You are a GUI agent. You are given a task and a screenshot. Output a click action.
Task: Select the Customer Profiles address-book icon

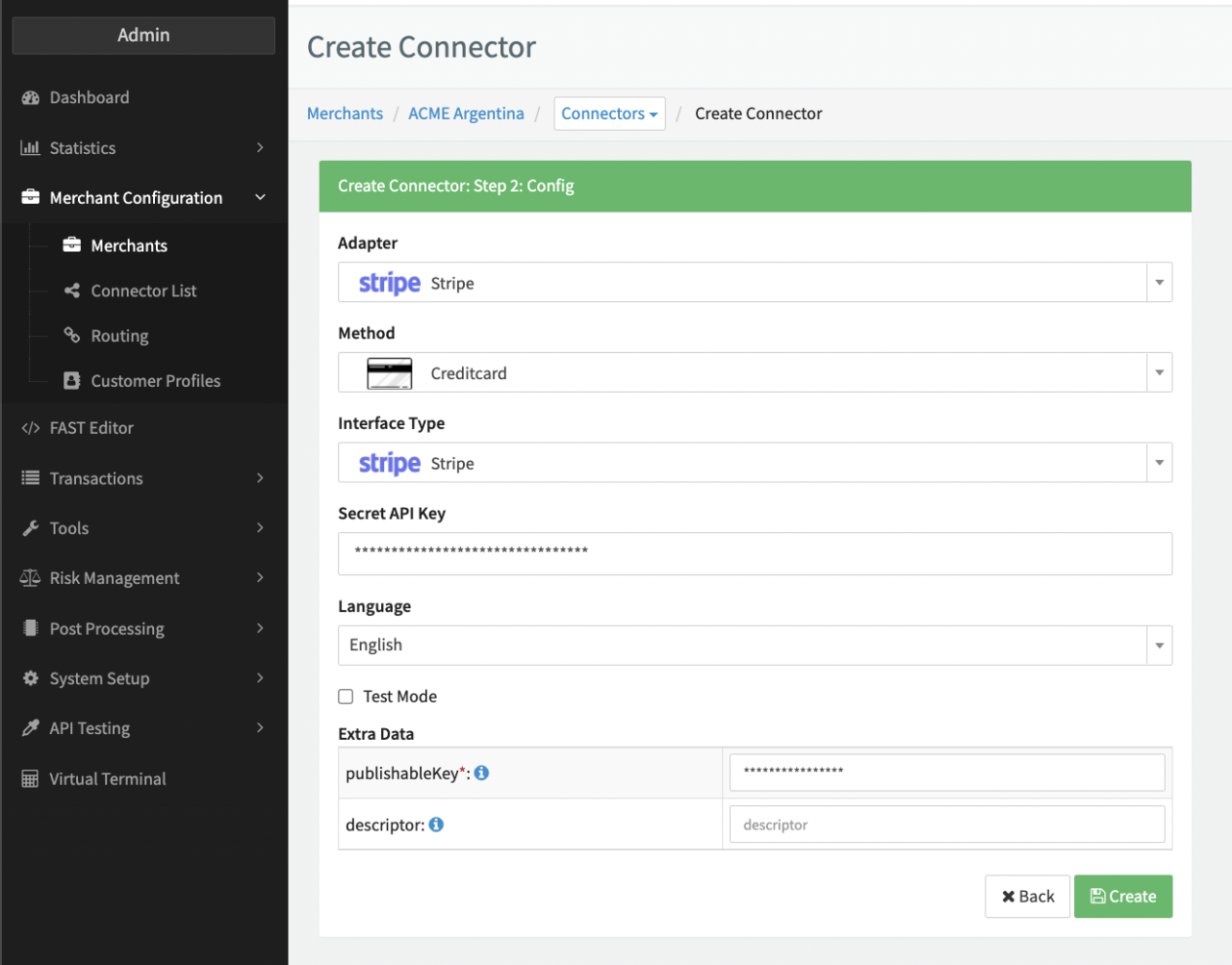point(71,380)
